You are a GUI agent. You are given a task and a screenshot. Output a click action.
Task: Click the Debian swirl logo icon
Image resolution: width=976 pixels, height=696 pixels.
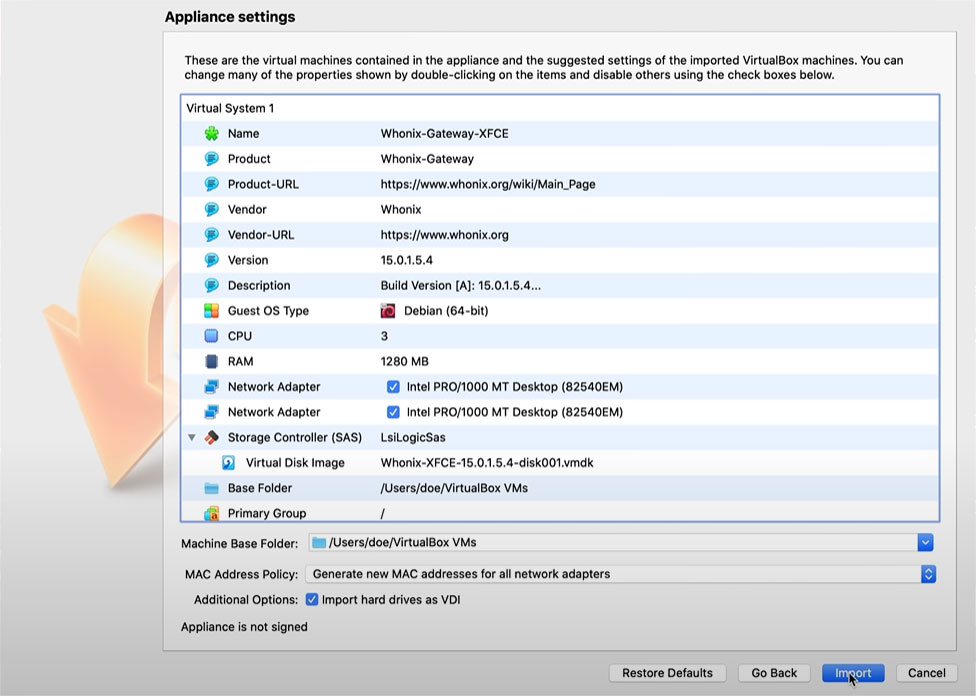point(388,311)
